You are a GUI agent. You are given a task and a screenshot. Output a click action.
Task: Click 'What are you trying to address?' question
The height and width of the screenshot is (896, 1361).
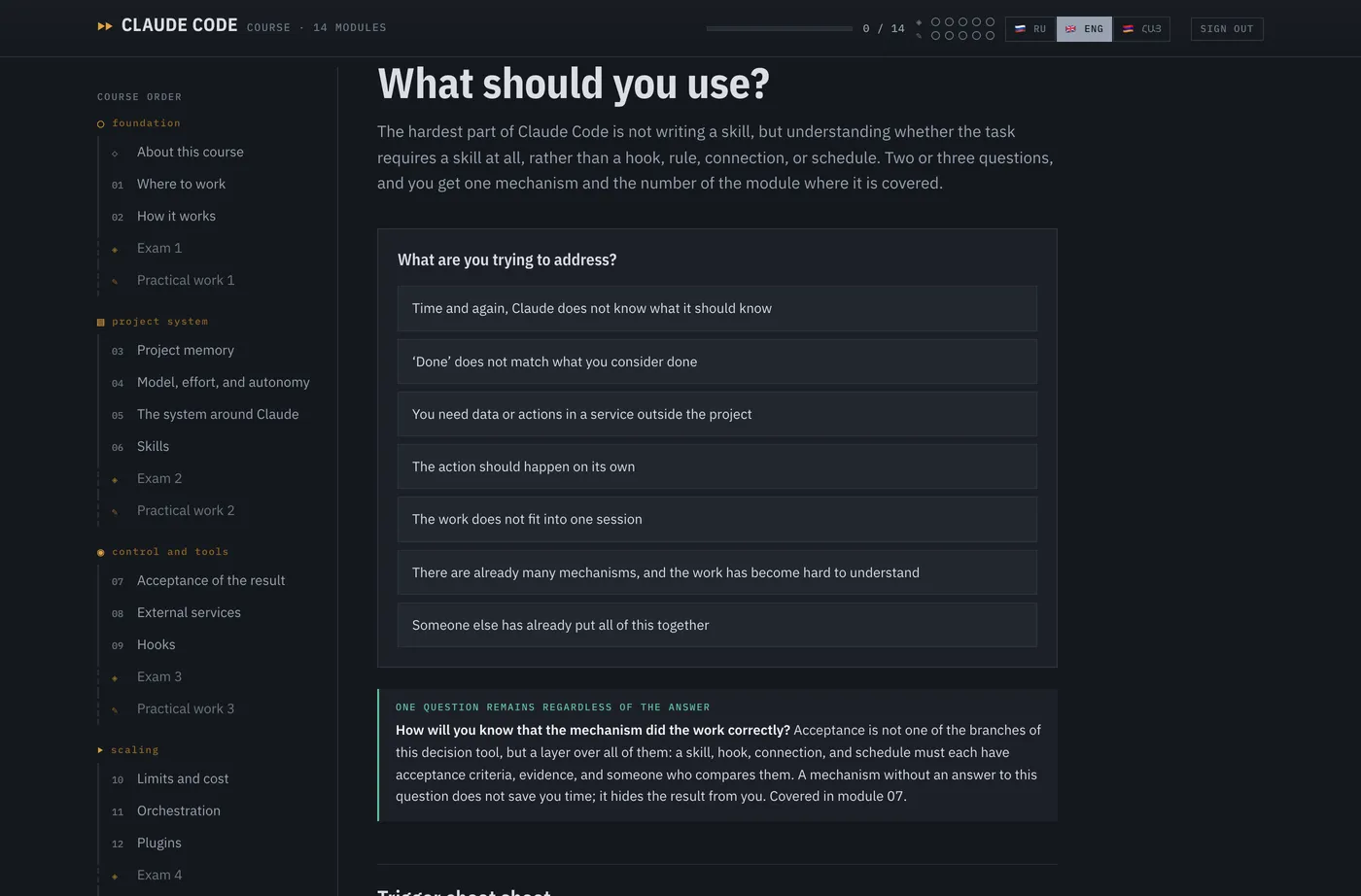[x=506, y=260]
